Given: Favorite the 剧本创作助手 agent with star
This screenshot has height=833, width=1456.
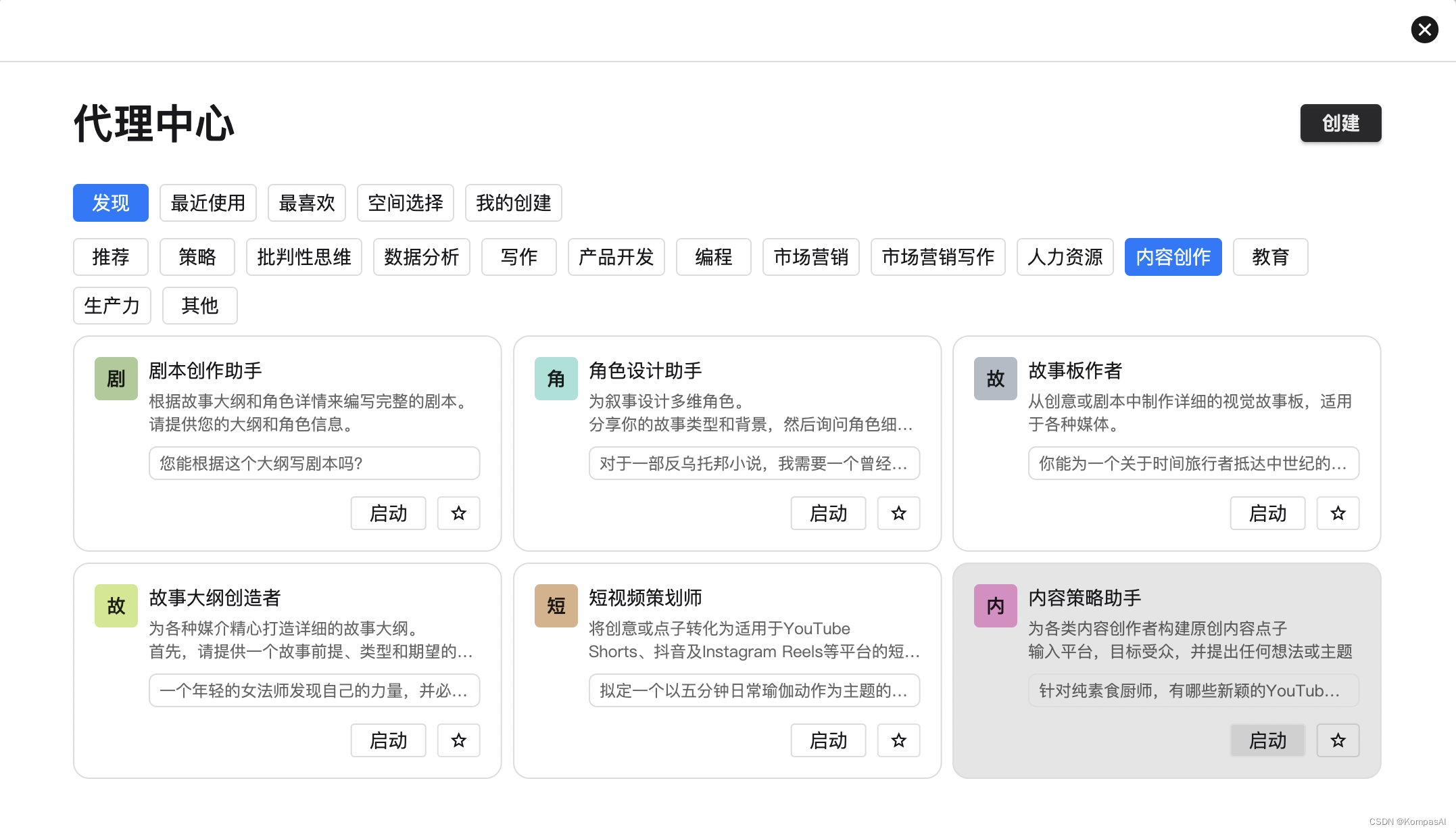Looking at the screenshot, I should pyautogui.click(x=458, y=513).
